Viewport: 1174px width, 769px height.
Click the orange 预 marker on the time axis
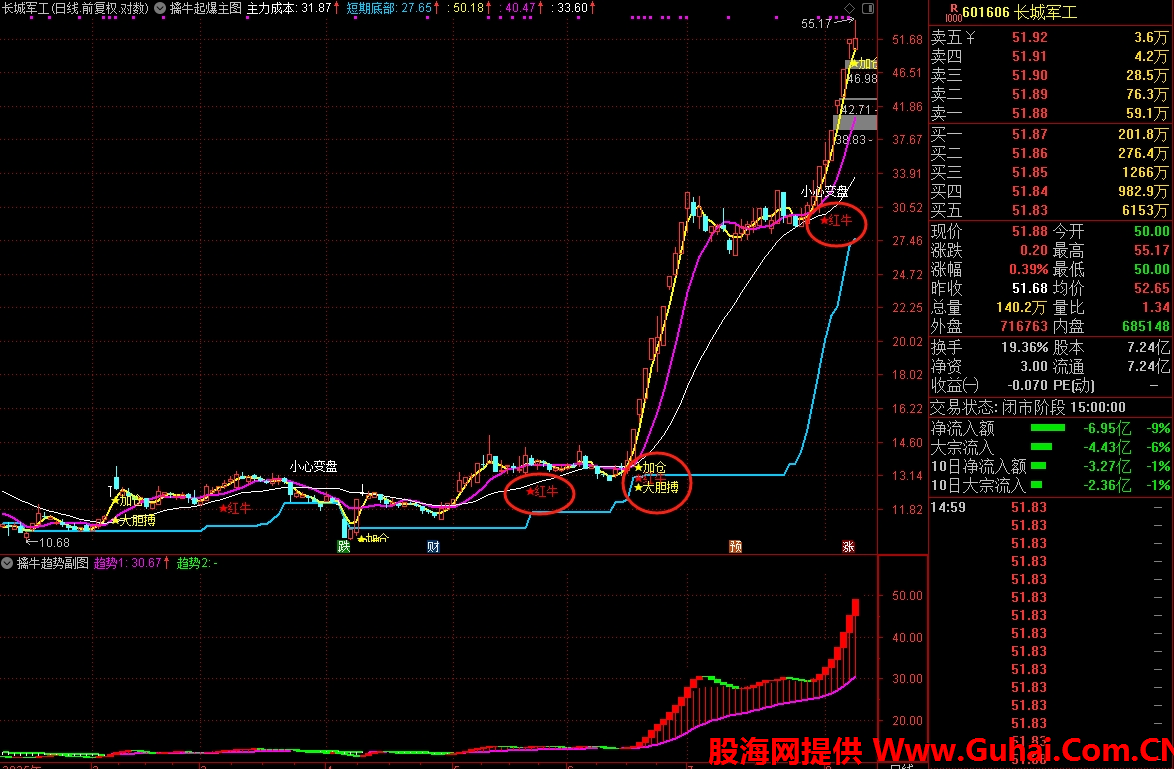coord(735,547)
